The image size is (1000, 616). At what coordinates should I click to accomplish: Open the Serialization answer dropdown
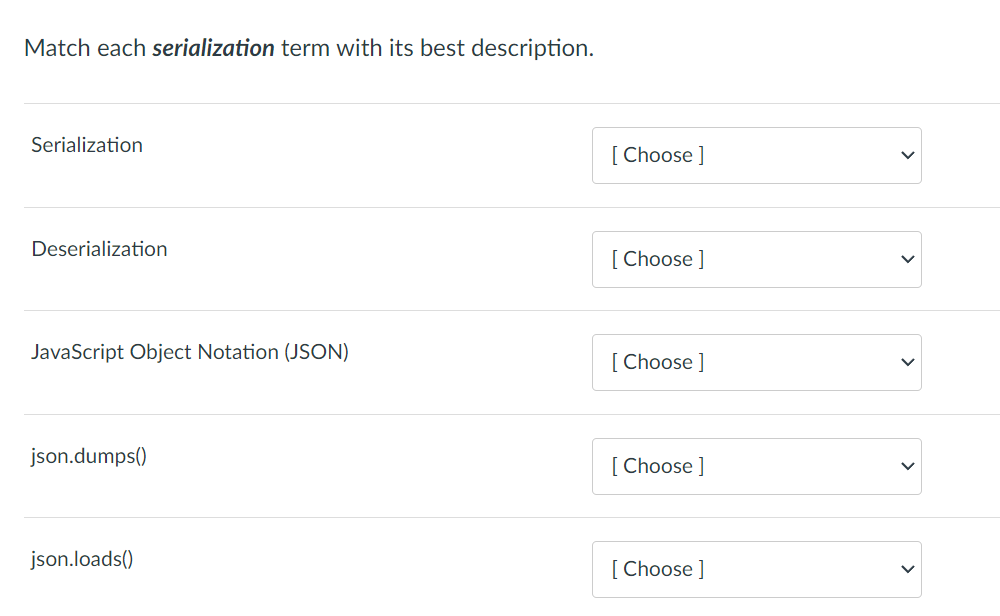click(757, 155)
